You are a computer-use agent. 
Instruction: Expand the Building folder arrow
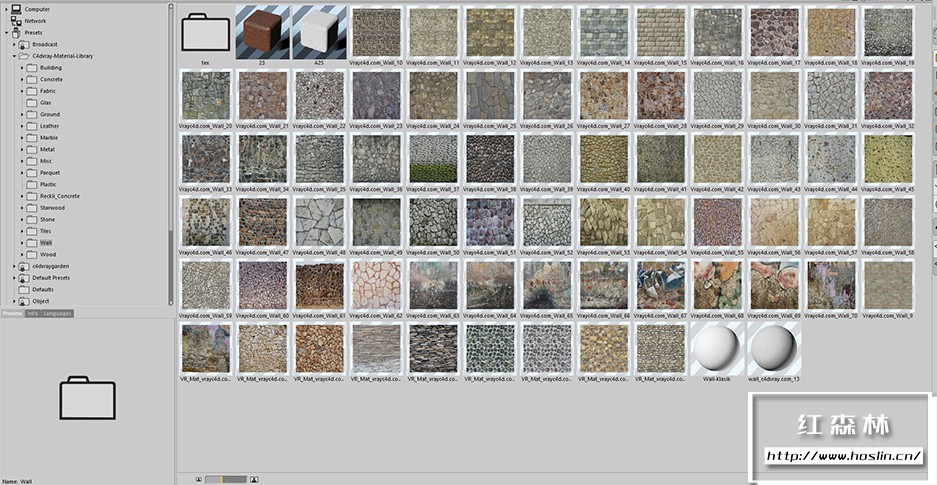coord(22,67)
